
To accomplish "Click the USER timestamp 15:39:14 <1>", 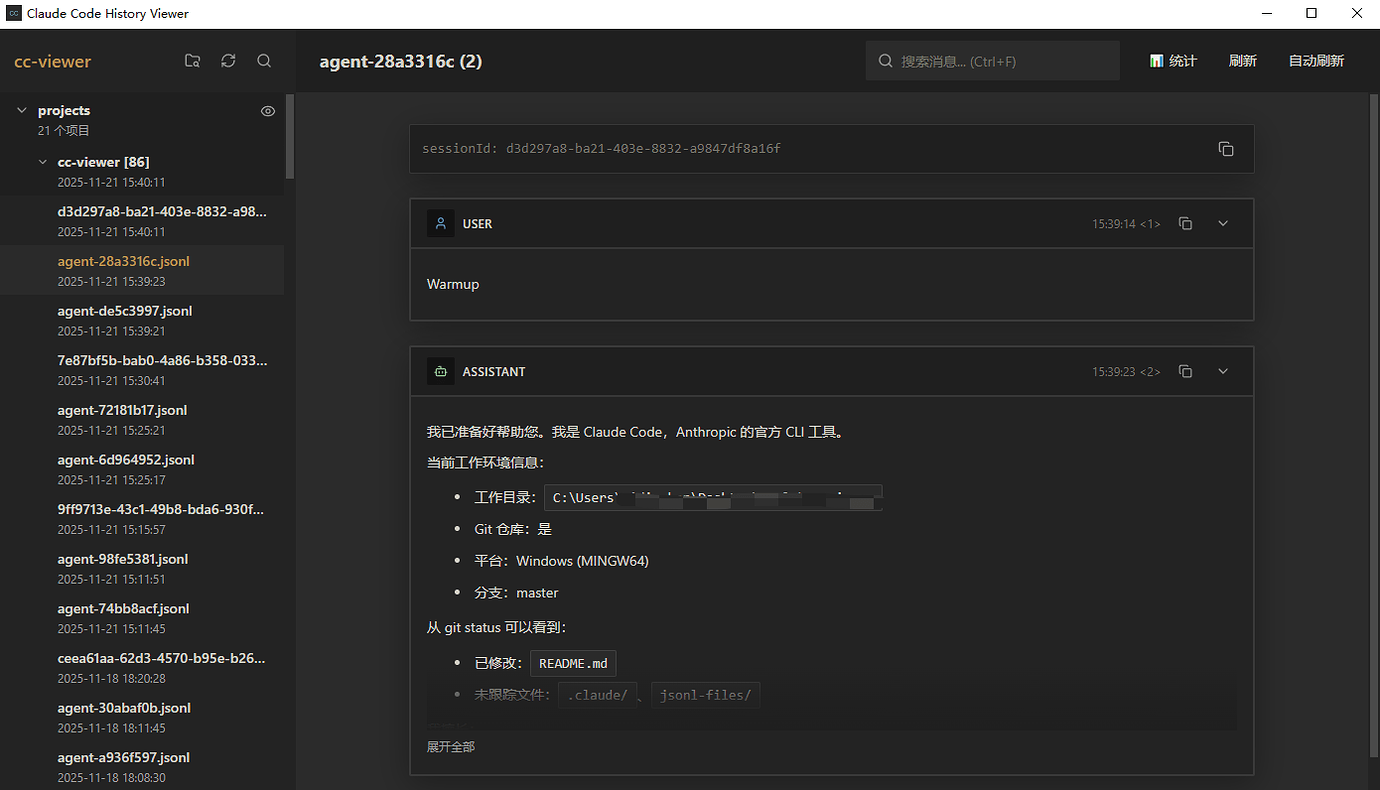I will point(1126,224).
